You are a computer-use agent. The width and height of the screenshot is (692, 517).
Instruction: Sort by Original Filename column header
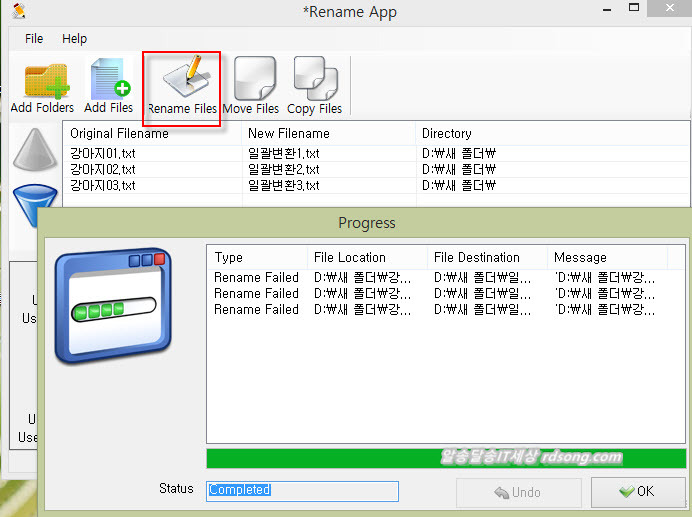pos(119,133)
